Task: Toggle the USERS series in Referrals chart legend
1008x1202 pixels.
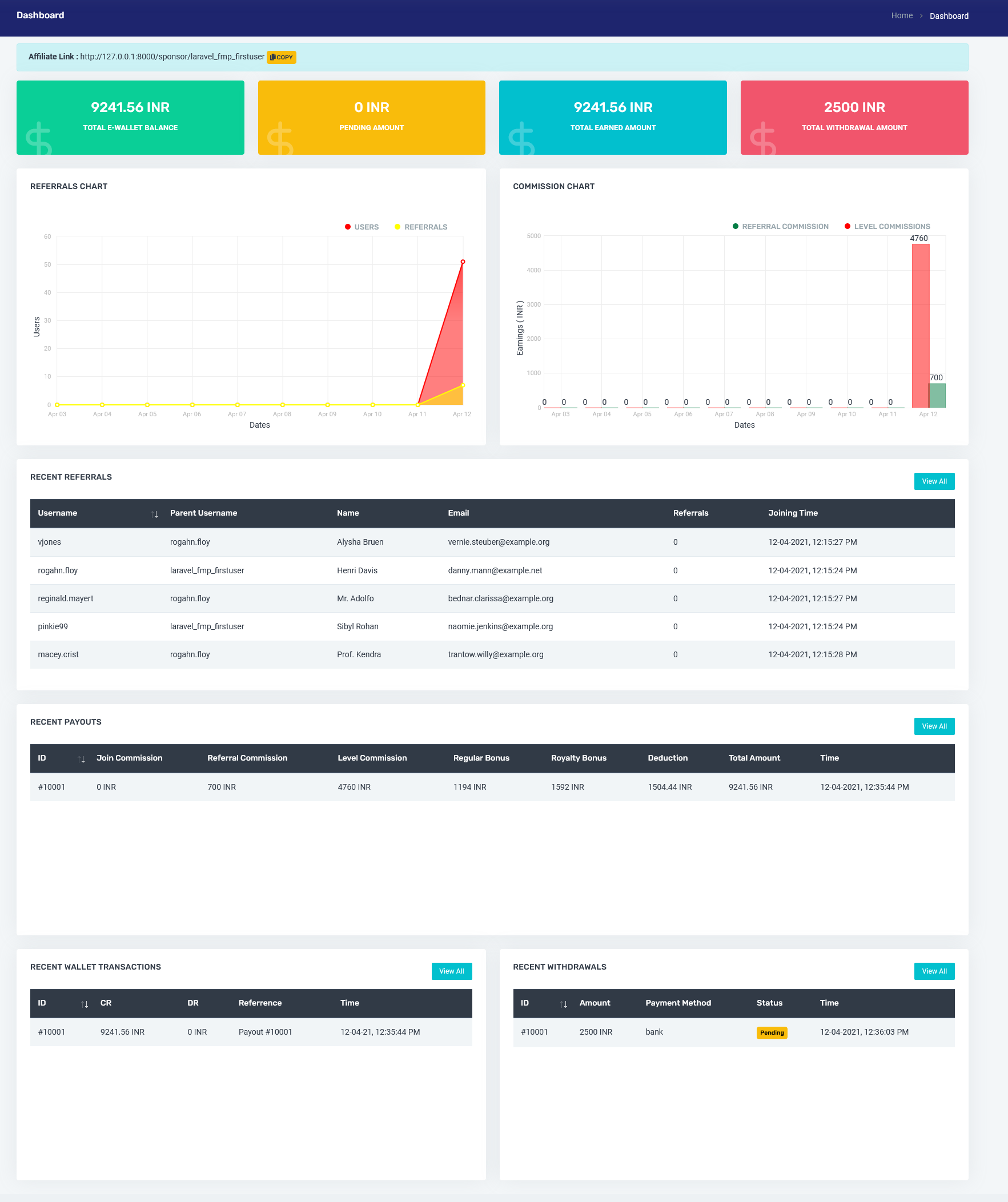Action: [362, 227]
